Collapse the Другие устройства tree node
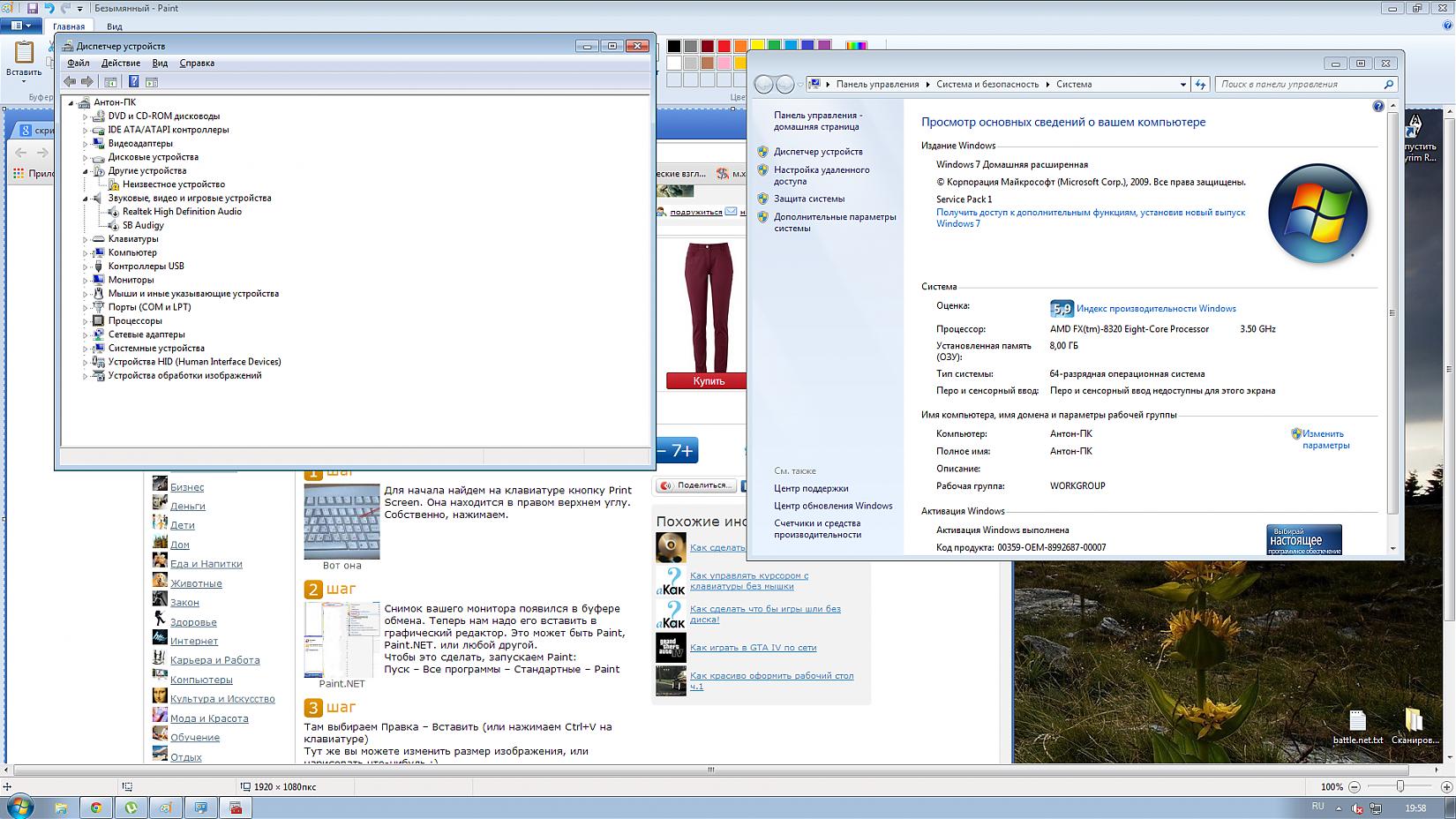This screenshot has width=1456, height=819. coord(86,171)
